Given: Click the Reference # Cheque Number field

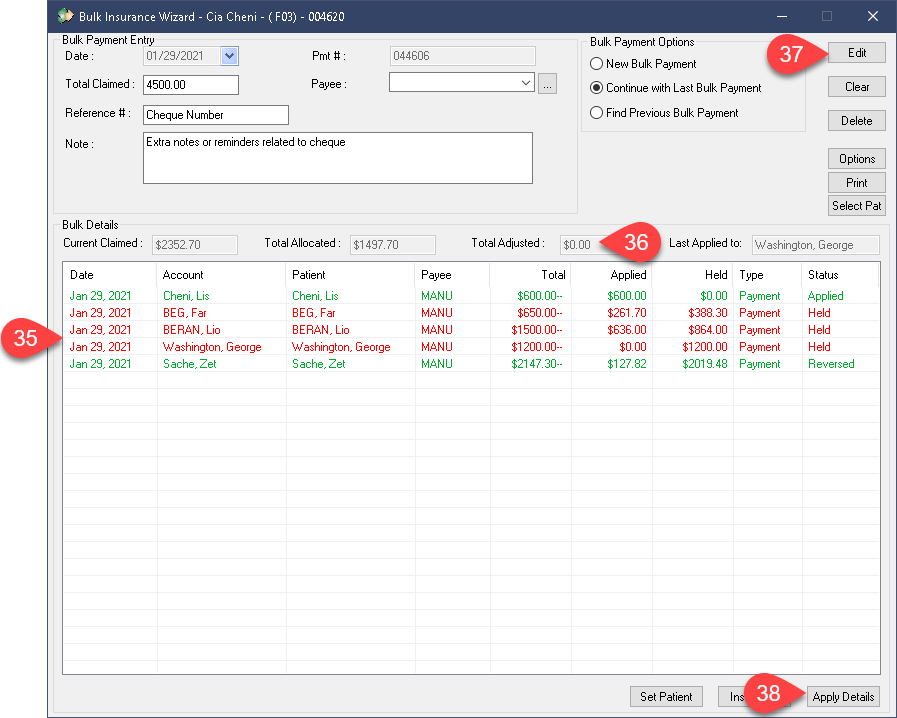Looking at the screenshot, I should 216,114.
